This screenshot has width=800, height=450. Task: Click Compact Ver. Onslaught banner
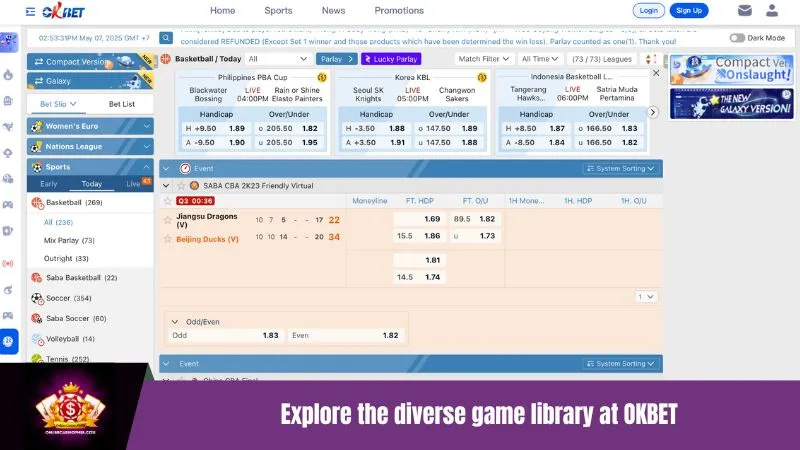[x=732, y=69]
